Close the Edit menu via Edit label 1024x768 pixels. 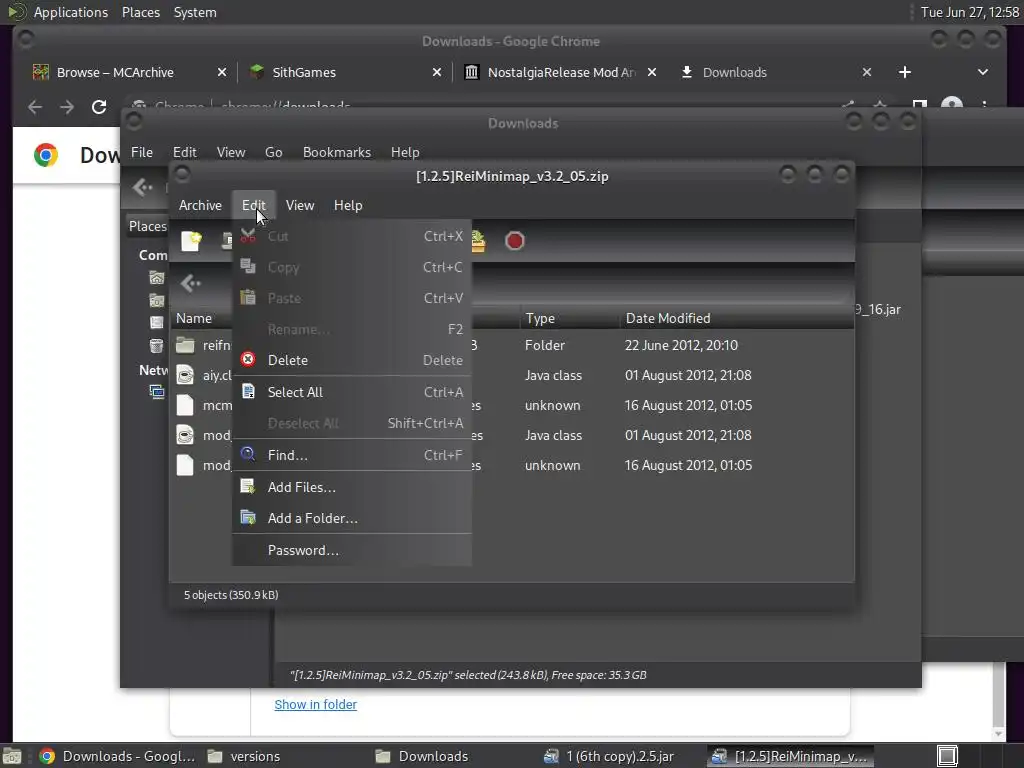(253, 205)
